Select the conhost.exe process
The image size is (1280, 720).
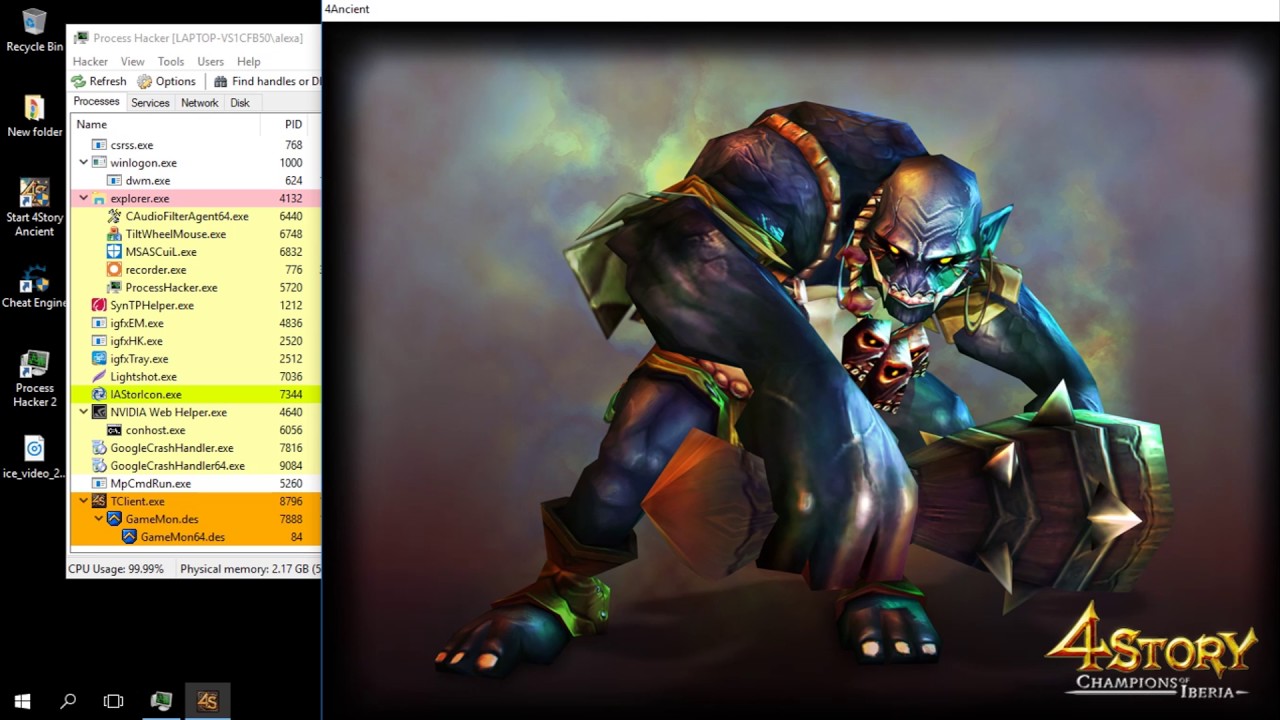tap(196, 430)
